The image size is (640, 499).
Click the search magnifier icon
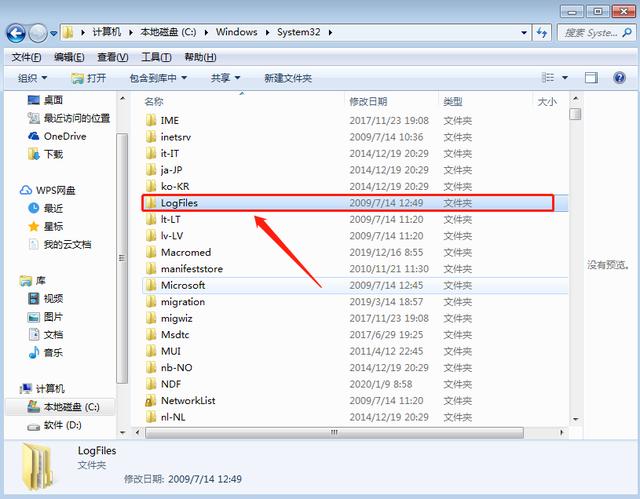(627, 33)
